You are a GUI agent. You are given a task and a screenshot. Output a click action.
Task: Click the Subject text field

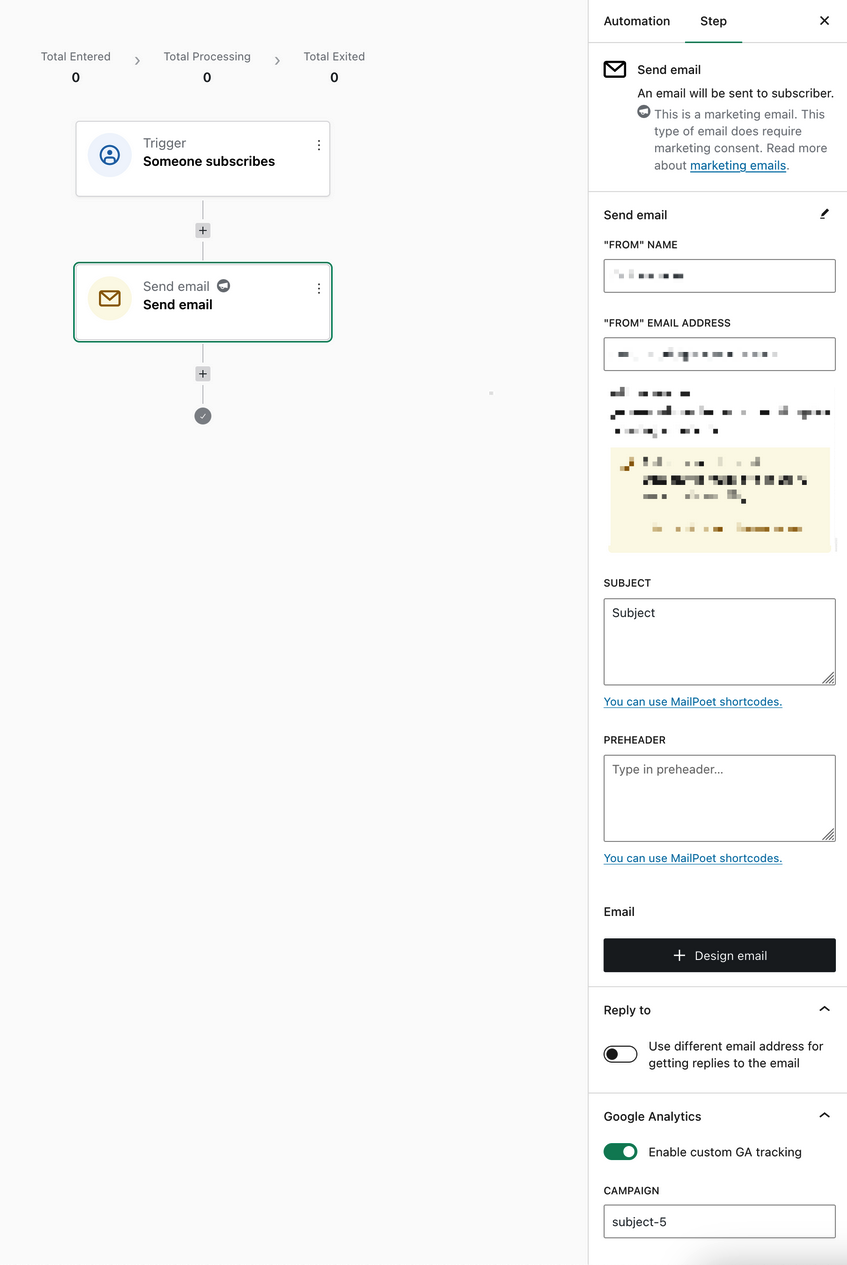[719, 641]
